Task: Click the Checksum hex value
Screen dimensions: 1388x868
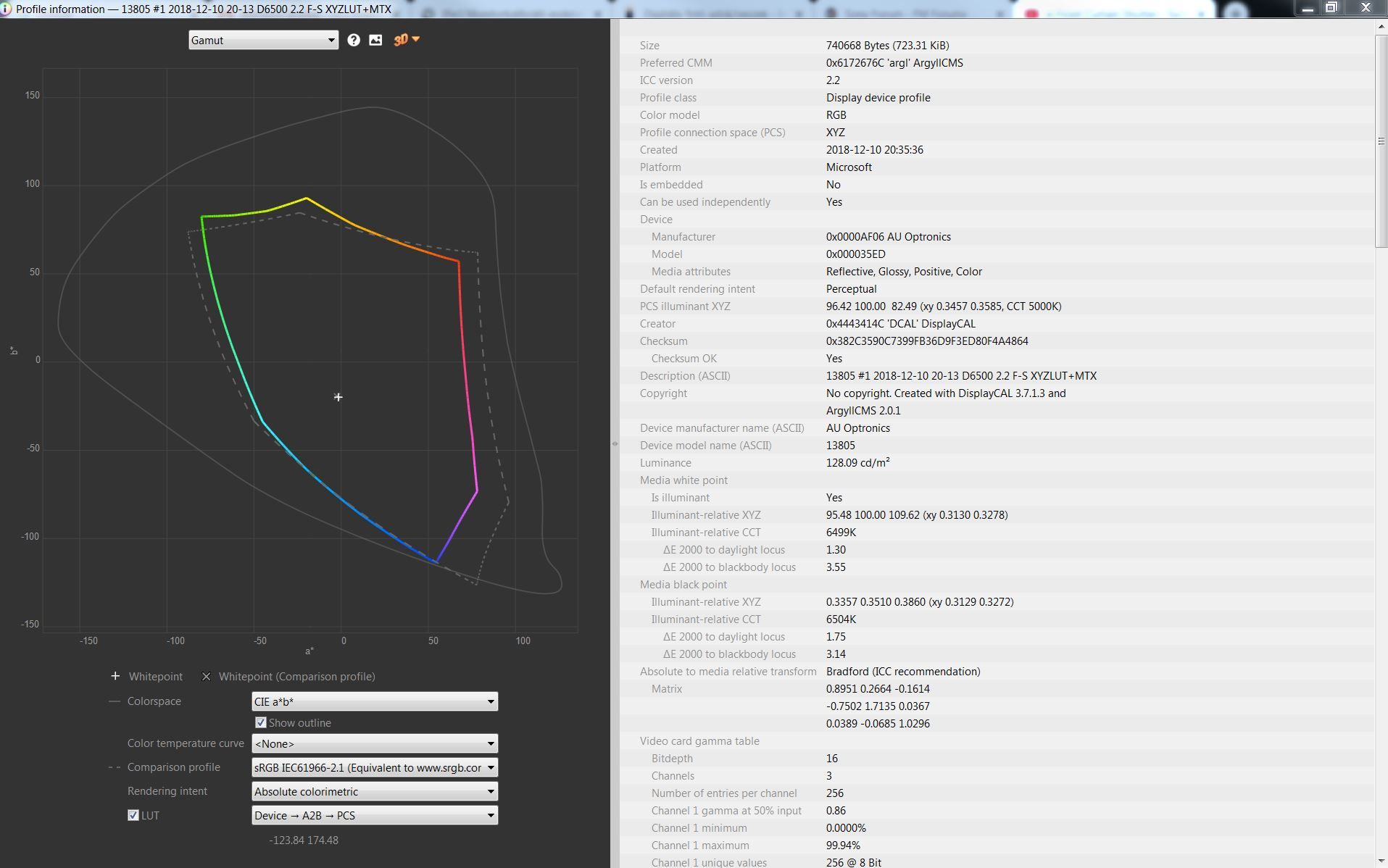Action: tap(927, 341)
